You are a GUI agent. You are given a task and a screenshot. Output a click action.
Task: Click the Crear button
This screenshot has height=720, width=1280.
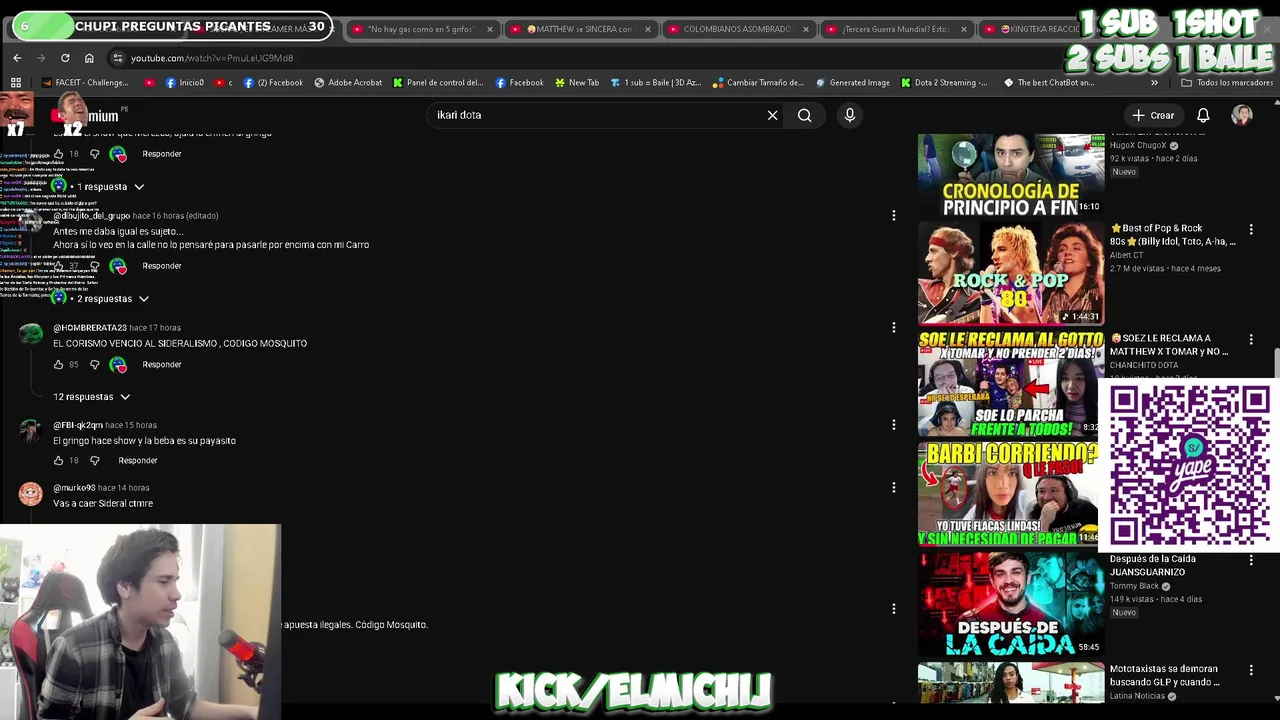click(1153, 115)
